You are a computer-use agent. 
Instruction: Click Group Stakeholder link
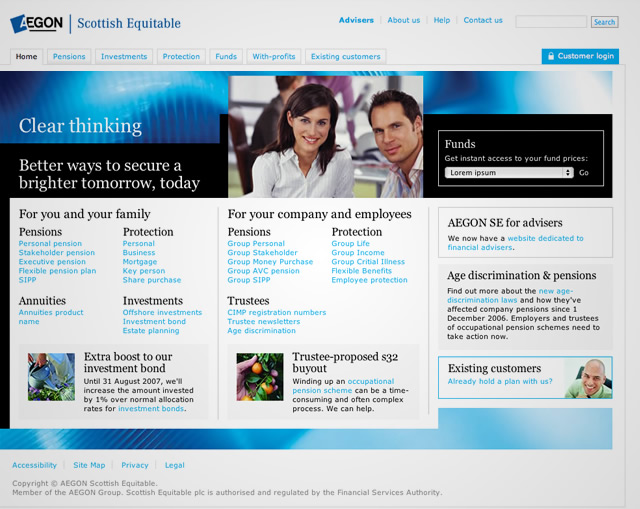[262, 253]
